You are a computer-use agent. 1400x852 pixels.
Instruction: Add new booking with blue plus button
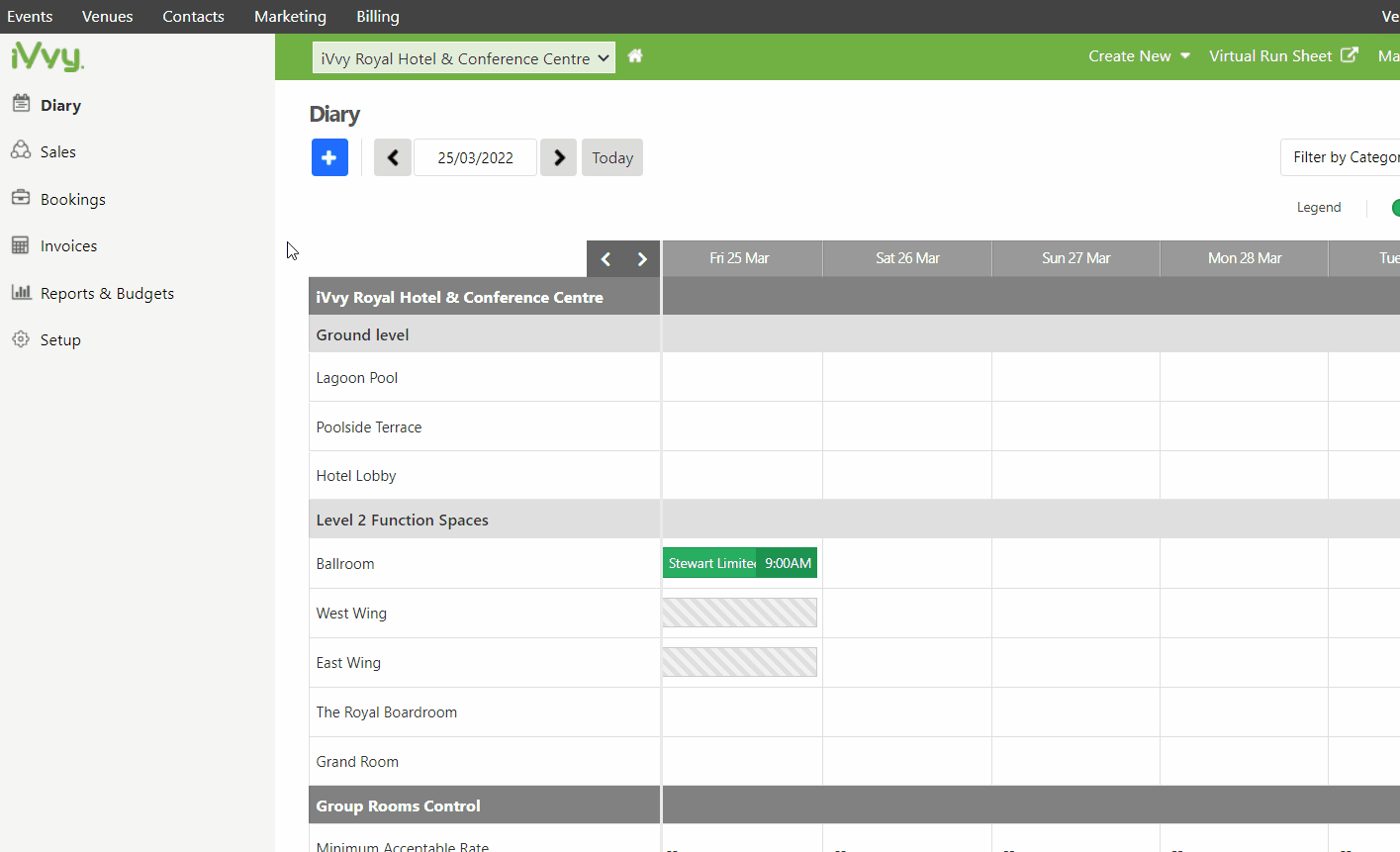[x=329, y=157]
